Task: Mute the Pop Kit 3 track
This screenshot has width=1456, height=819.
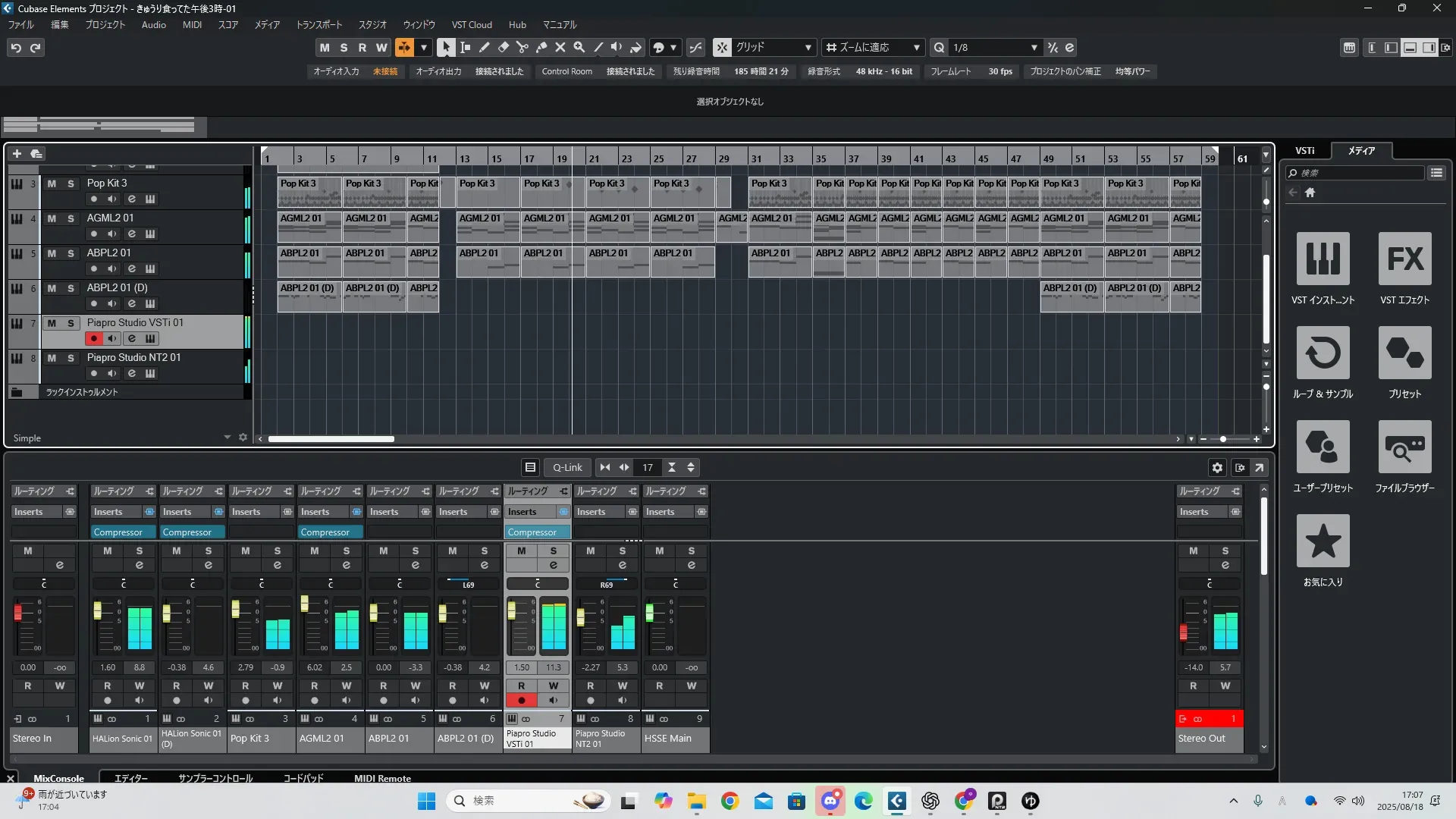Action: click(x=52, y=184)
